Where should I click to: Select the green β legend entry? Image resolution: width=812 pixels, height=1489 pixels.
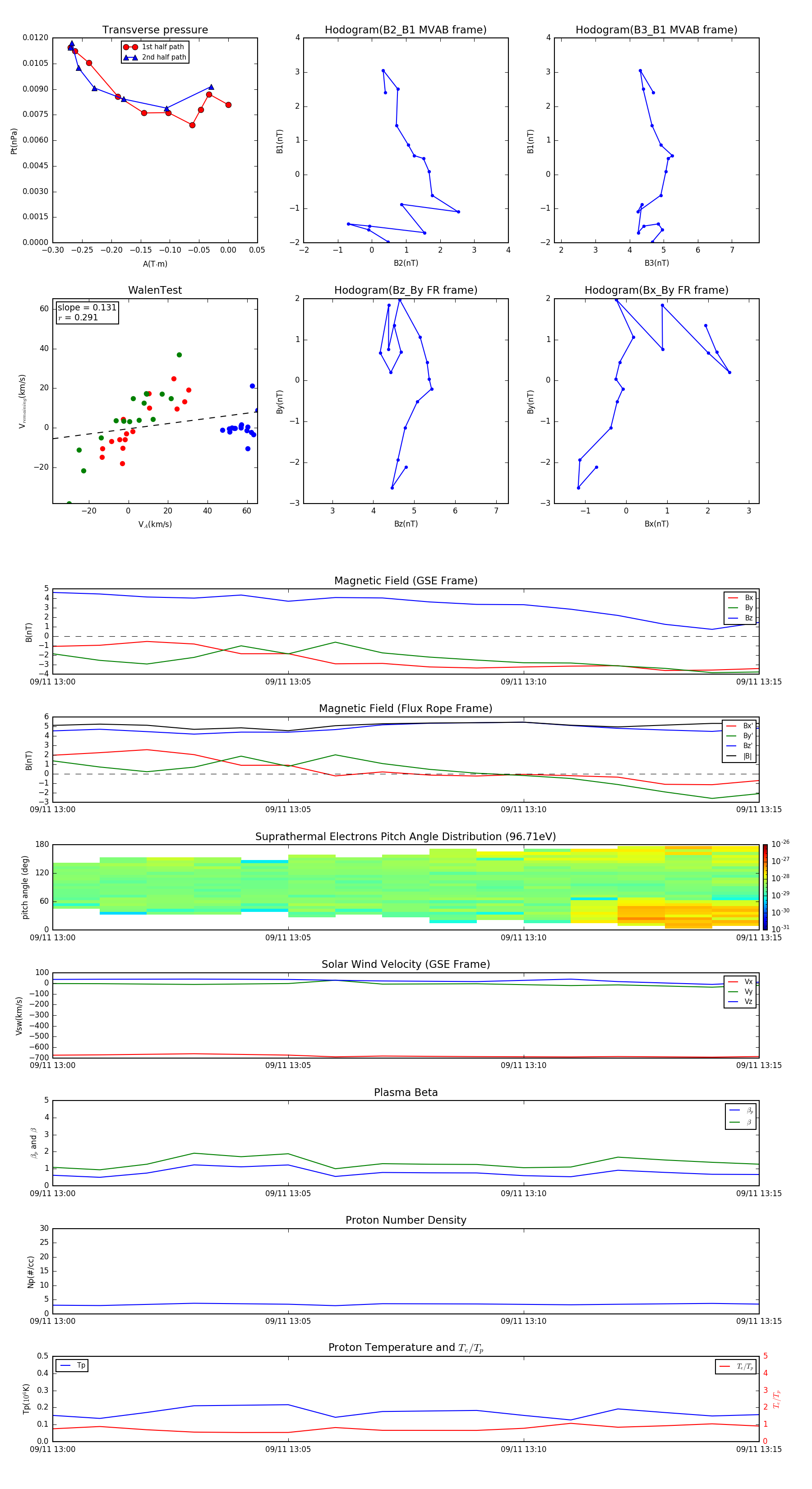click(742, 1122)
